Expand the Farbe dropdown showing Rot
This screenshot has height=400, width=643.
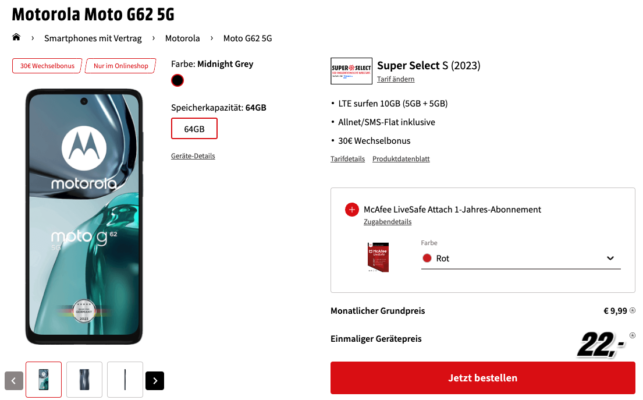[x=521, y=258]
